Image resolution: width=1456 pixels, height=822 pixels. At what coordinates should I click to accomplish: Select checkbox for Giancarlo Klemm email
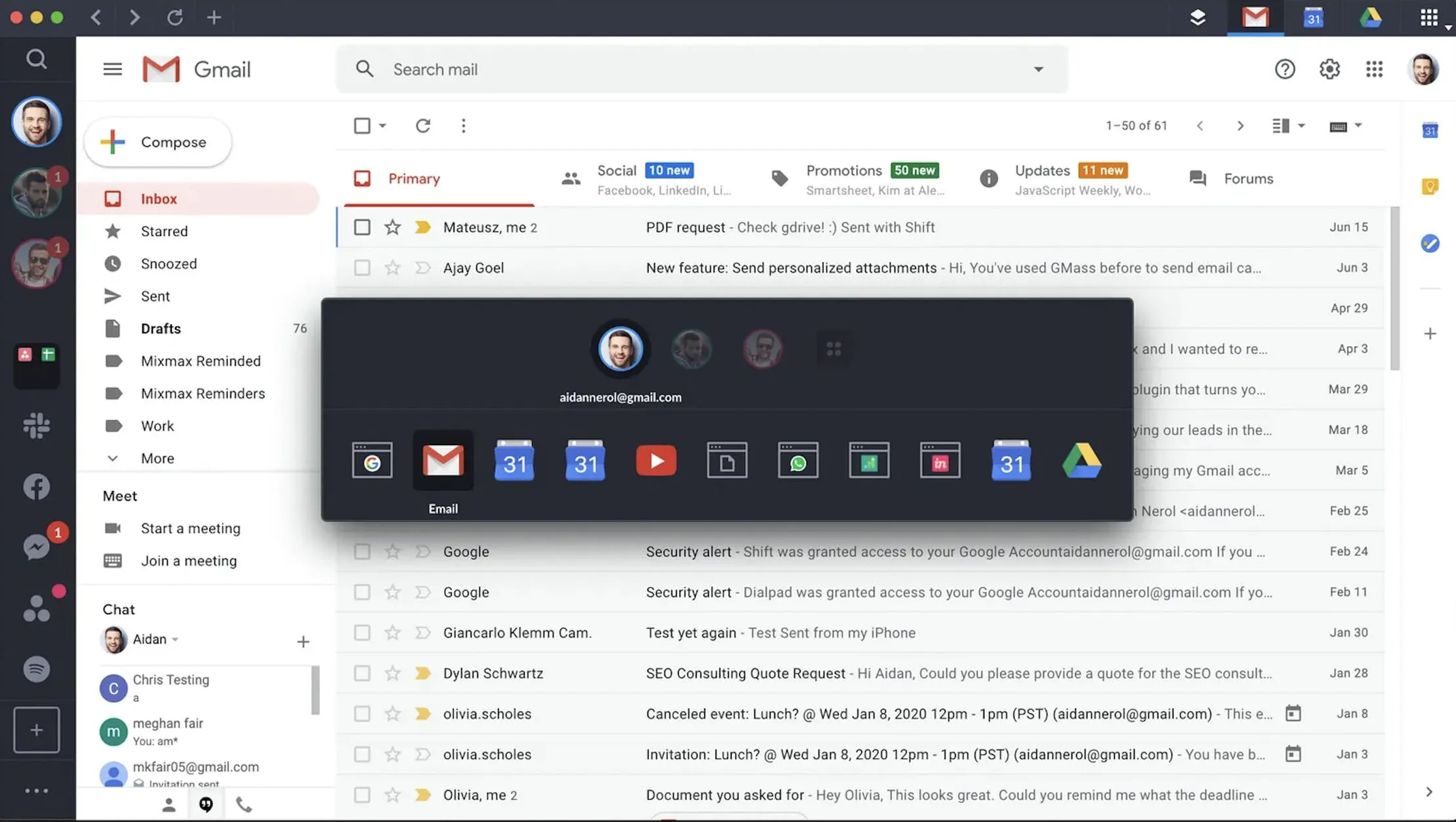tap(362, 633)
